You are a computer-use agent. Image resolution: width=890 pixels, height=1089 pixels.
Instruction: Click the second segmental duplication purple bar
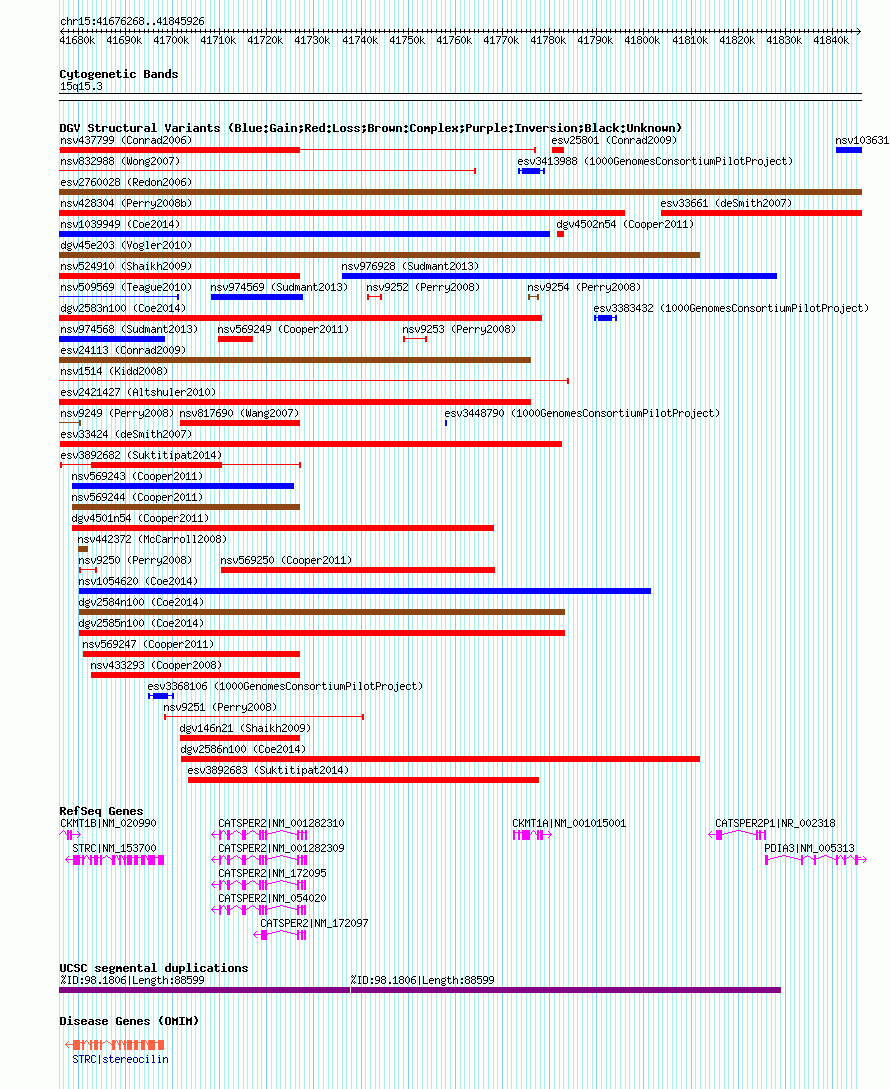coord(566,990)
